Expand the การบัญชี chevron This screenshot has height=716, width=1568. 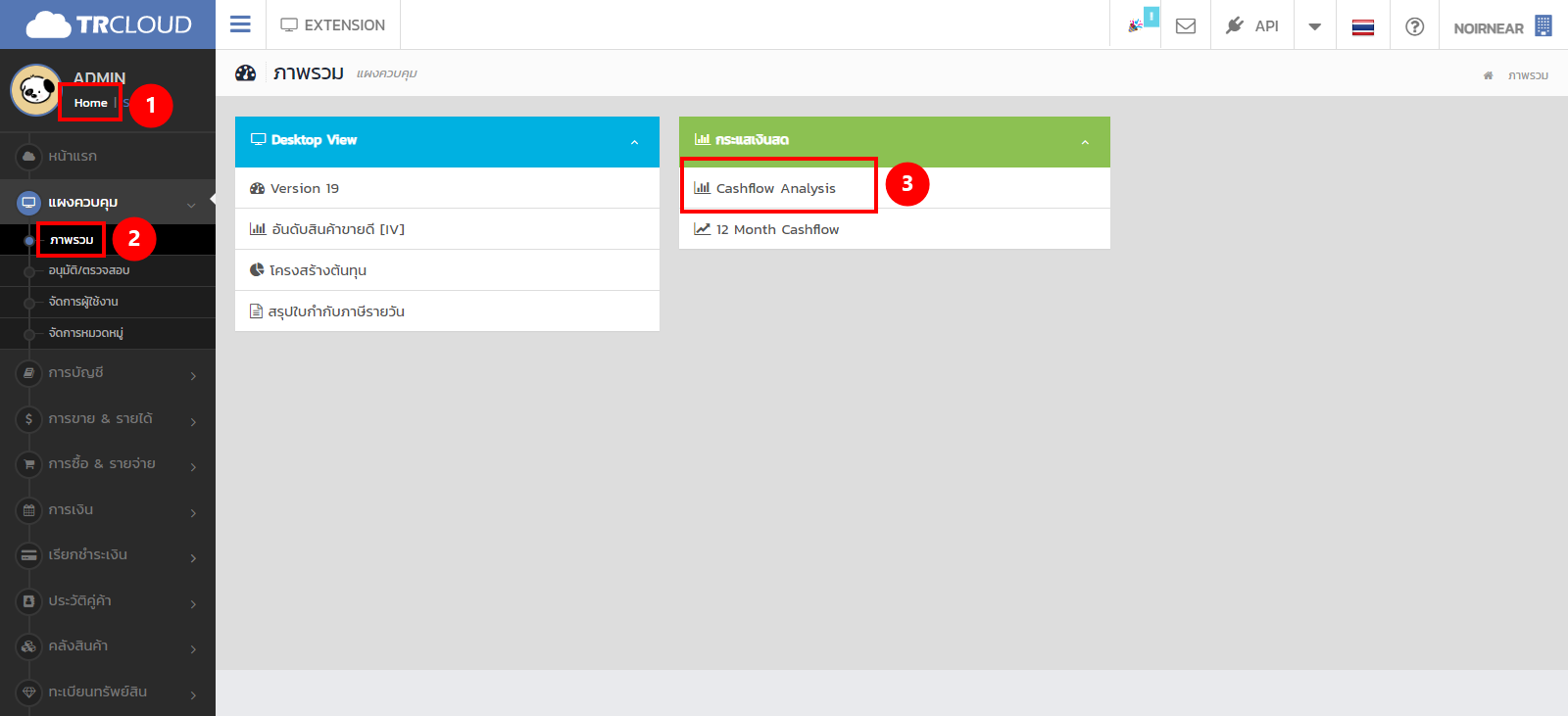[193, 375]
